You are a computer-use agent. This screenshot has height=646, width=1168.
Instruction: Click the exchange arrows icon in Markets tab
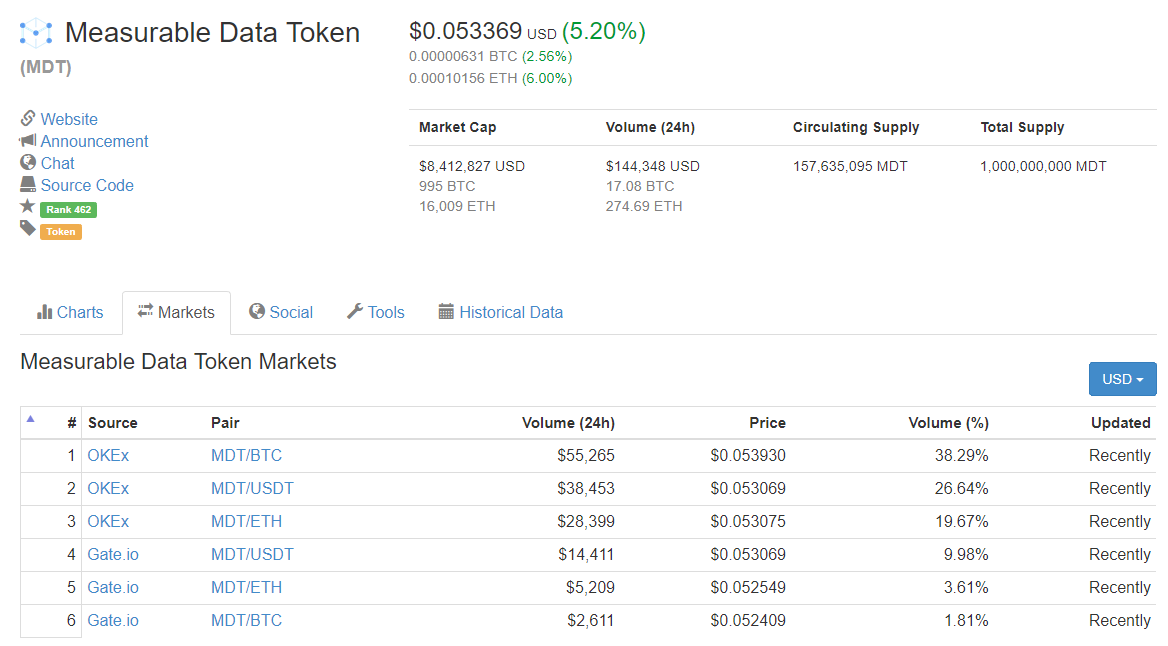click(145, 311)
